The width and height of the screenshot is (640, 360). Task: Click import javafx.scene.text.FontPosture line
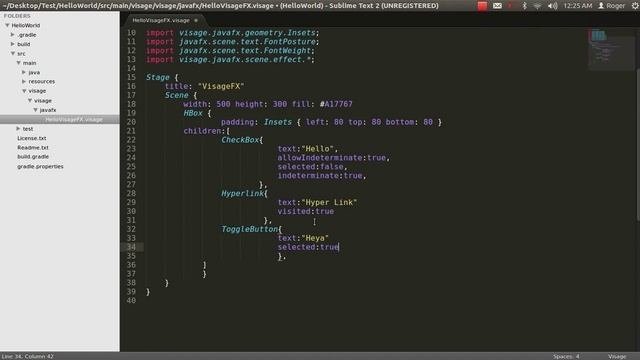[x=233, y=42]
